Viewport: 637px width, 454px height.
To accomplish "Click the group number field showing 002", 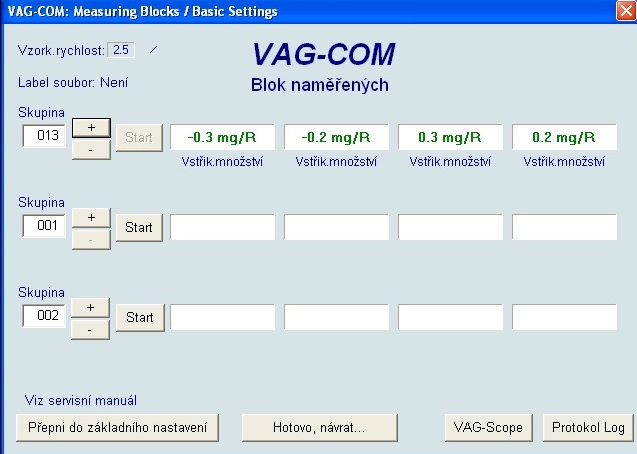I will click(44, 316).
